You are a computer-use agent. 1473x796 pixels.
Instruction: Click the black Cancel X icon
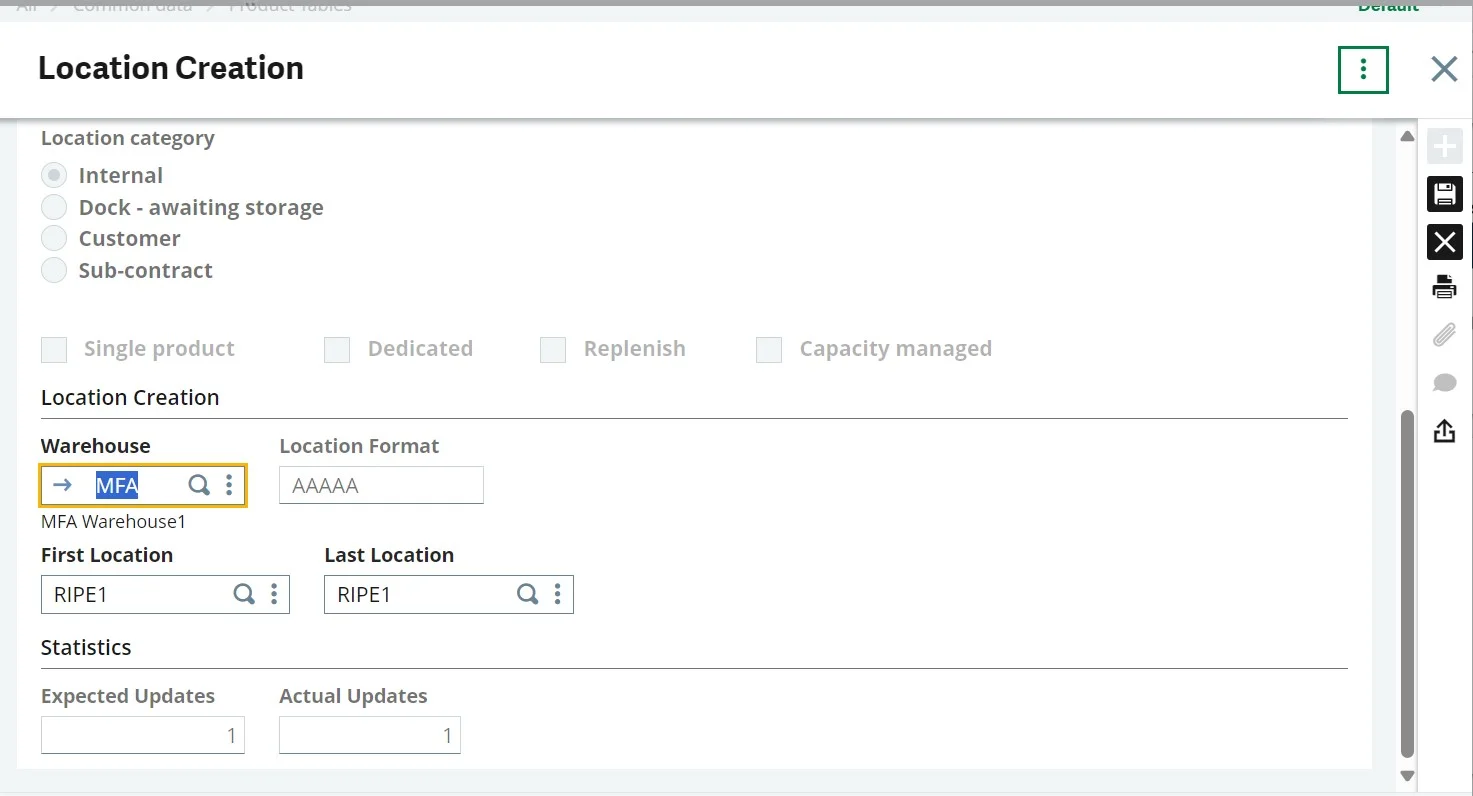(x=1444, y=242)
